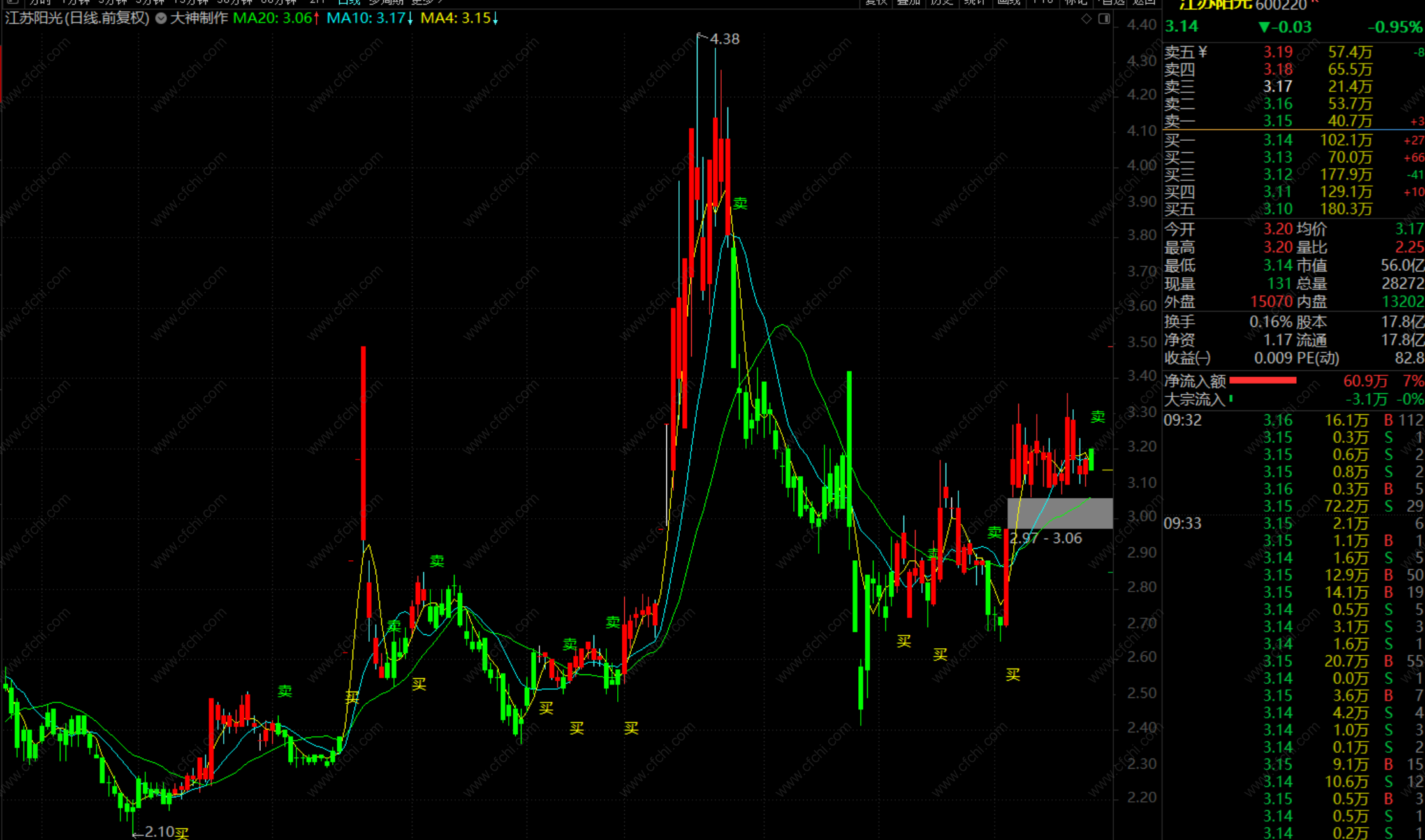Viewport: 1425px width, 840px height.
Task: Click the diamond icon above price axis
Action: click(x=1086, y=19)
